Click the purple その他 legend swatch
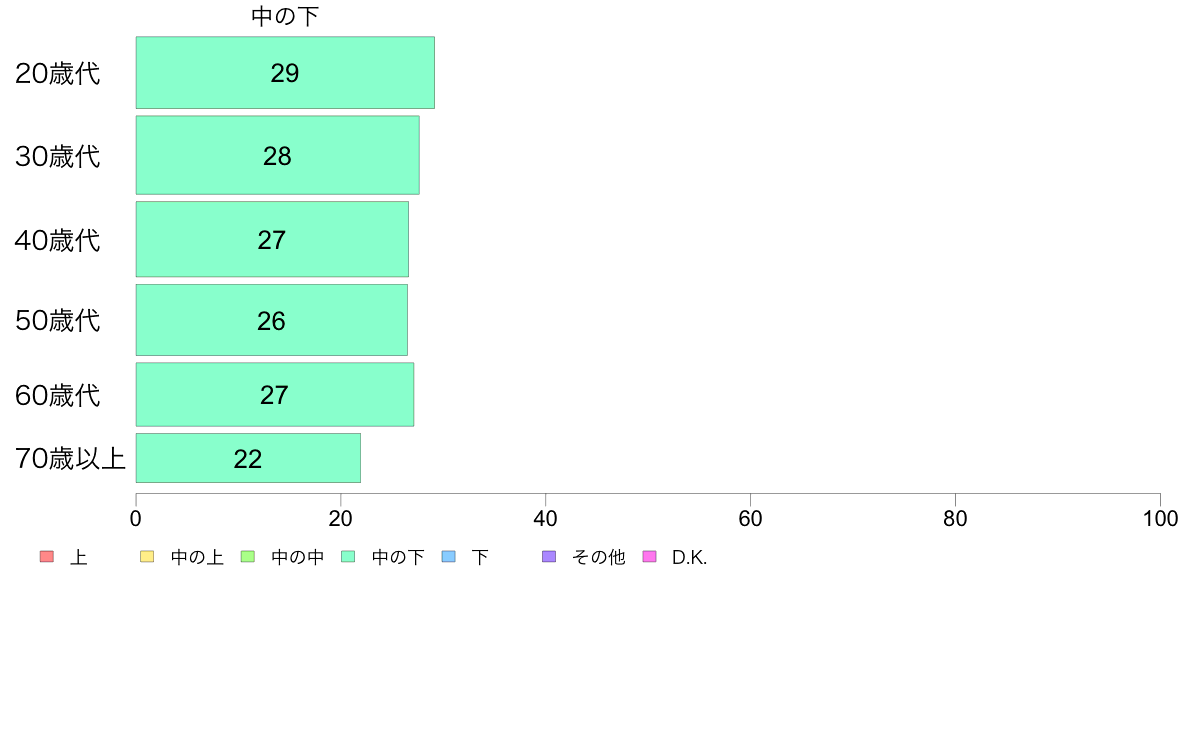 [x=549, y=557]
